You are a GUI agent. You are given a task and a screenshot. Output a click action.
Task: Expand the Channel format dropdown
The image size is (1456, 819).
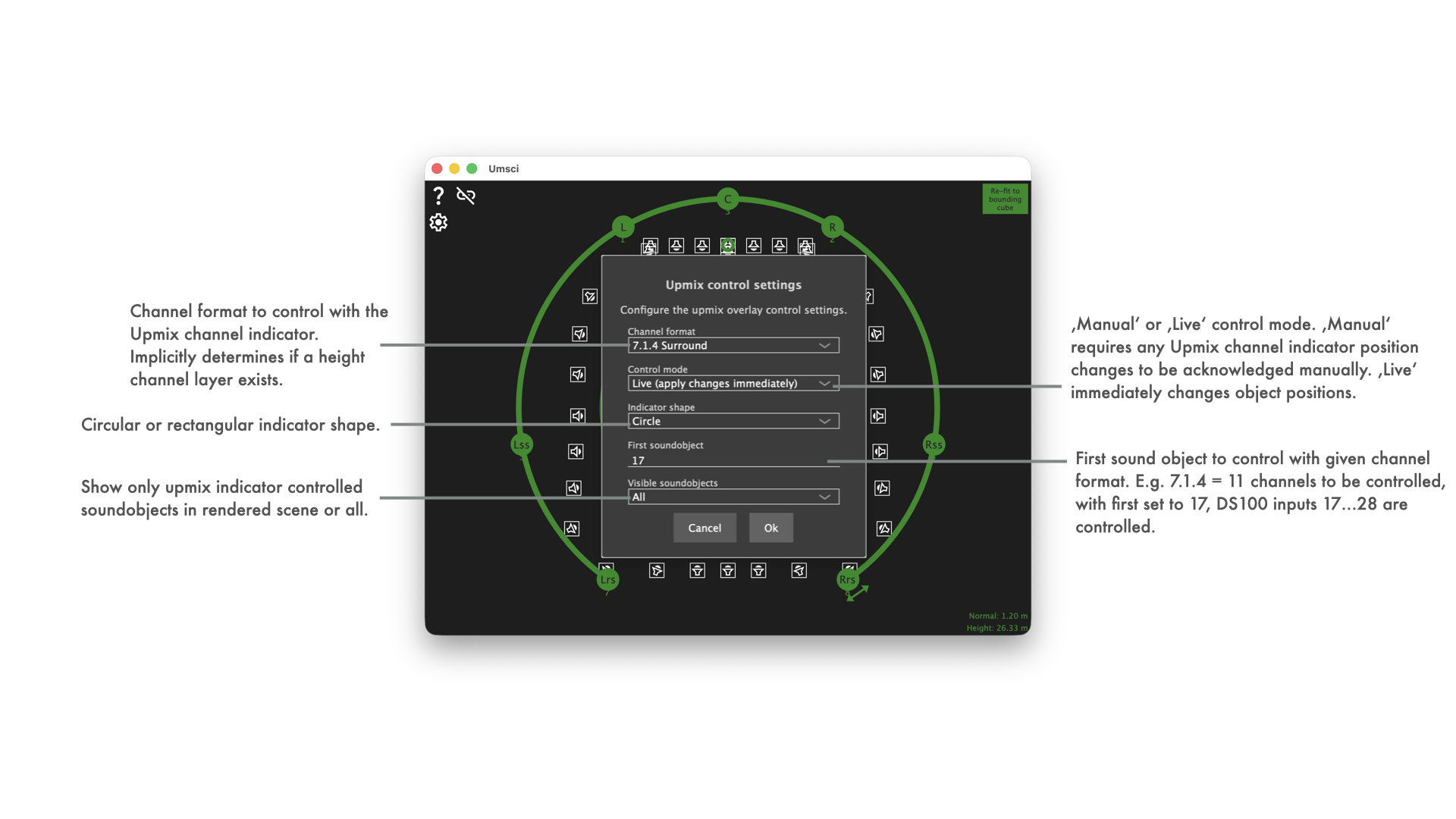[733, 346]
